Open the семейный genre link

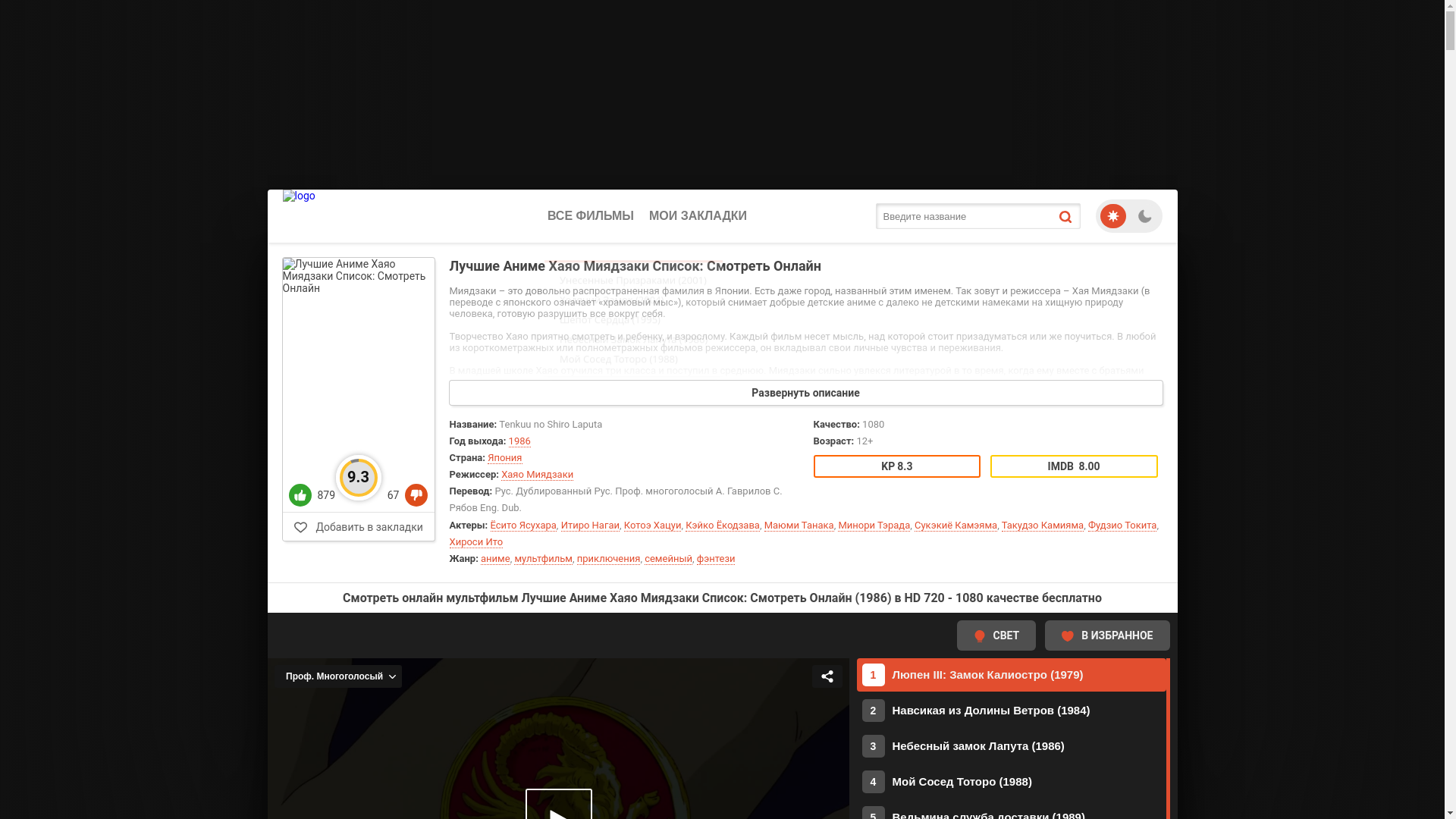669,559
